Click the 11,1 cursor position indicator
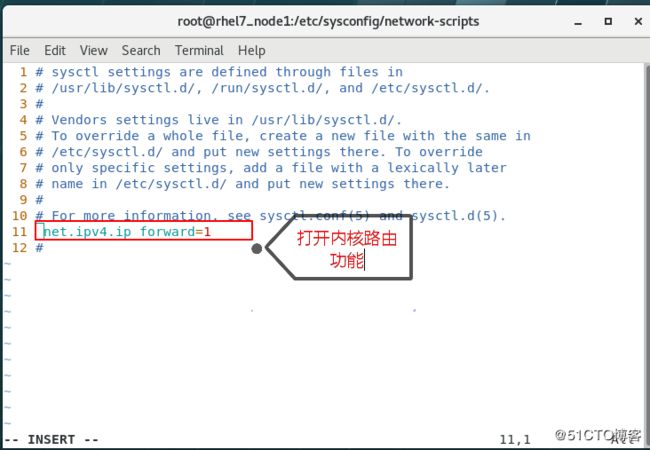This screenshot has width=650, height=450. [x=515, y=439]
